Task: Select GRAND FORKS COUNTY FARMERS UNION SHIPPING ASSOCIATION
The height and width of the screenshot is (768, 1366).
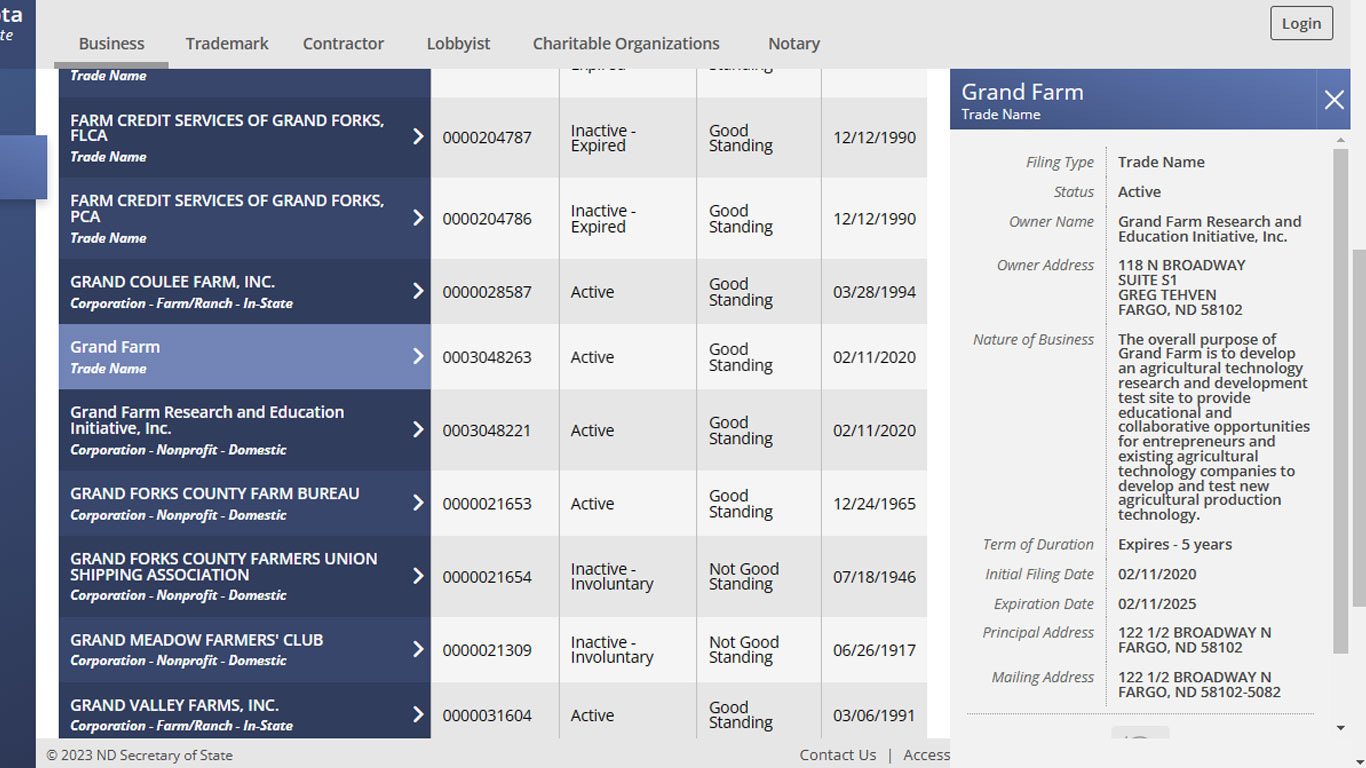Action: pyautogui.click(x=245, y=576)
